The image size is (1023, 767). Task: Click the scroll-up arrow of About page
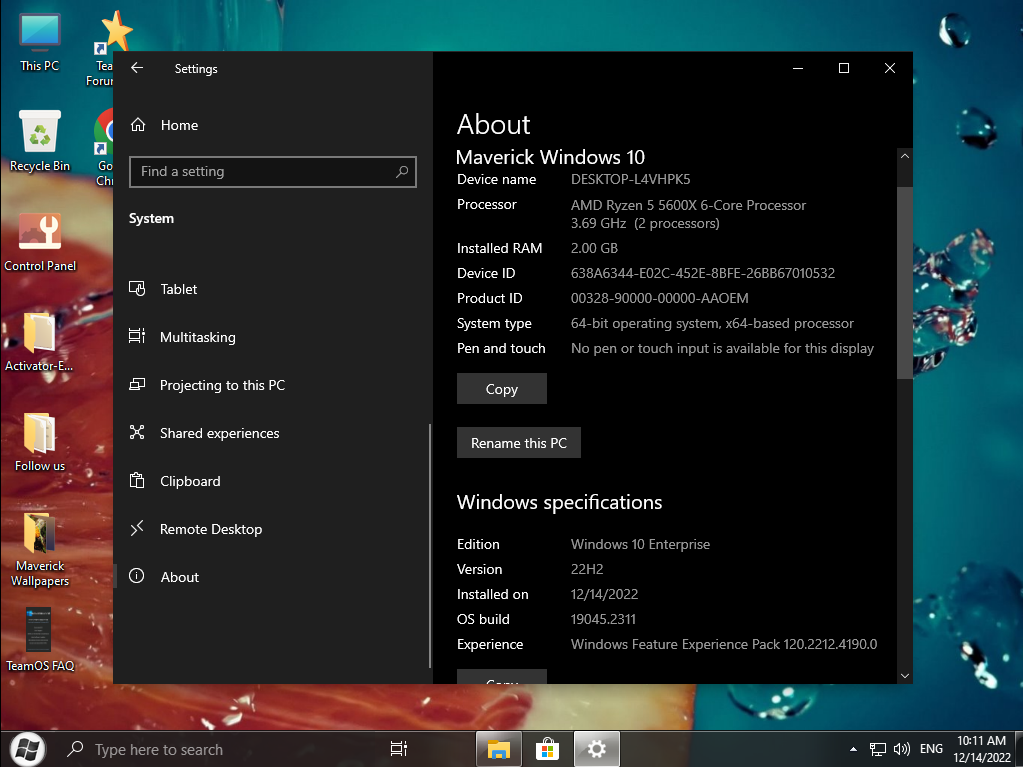[905, 157]
